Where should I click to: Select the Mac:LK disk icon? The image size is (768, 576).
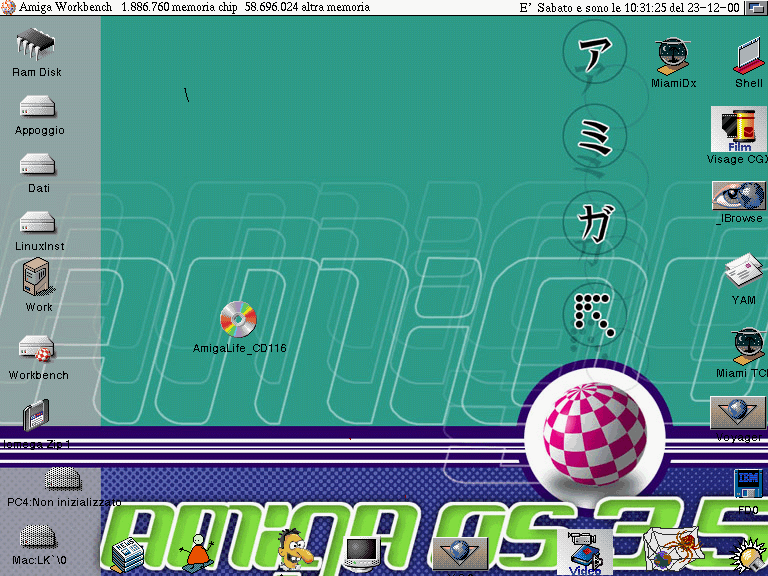[38, 536]
